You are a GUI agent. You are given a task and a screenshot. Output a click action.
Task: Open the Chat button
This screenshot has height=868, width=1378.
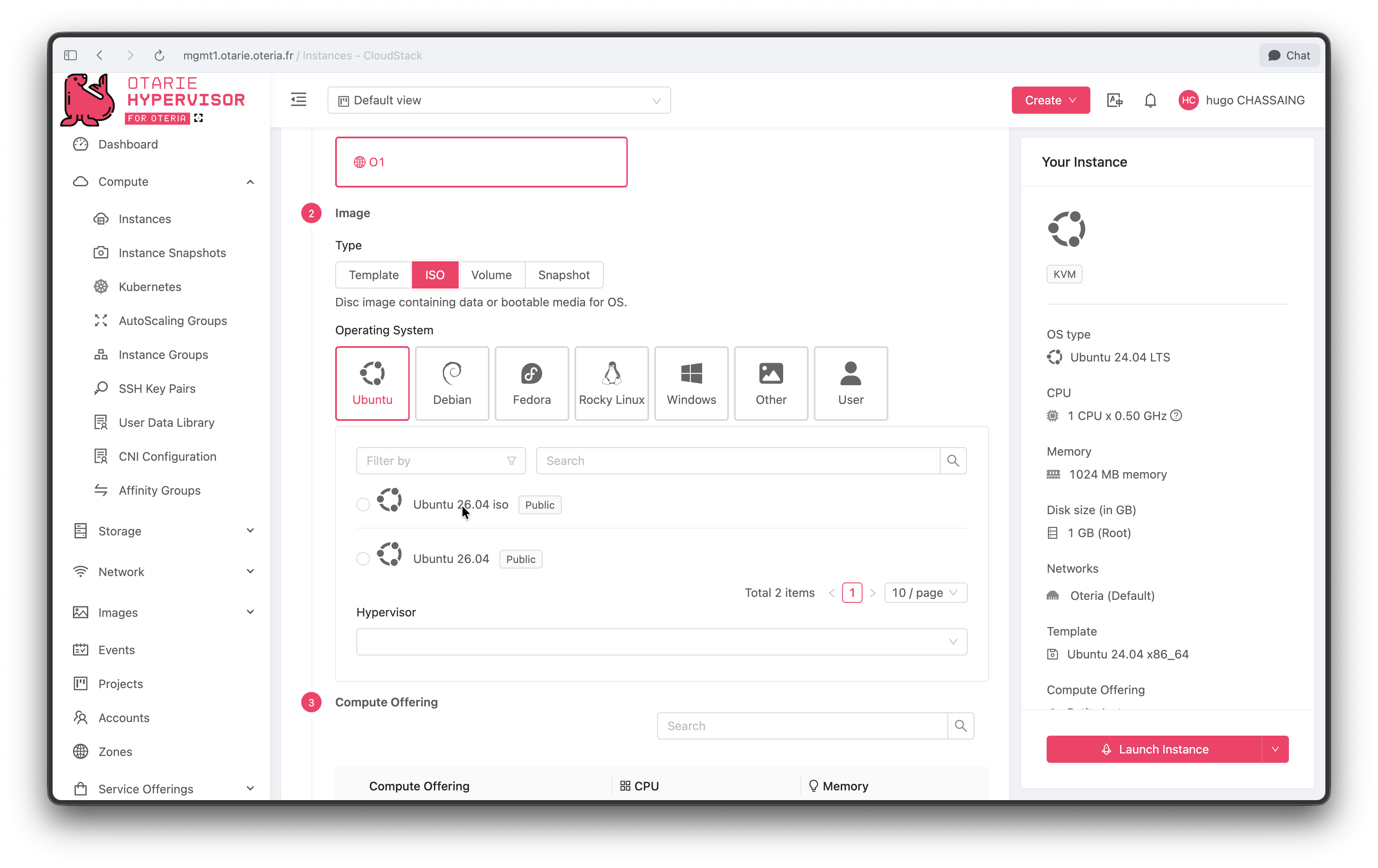coord(1289,56)
